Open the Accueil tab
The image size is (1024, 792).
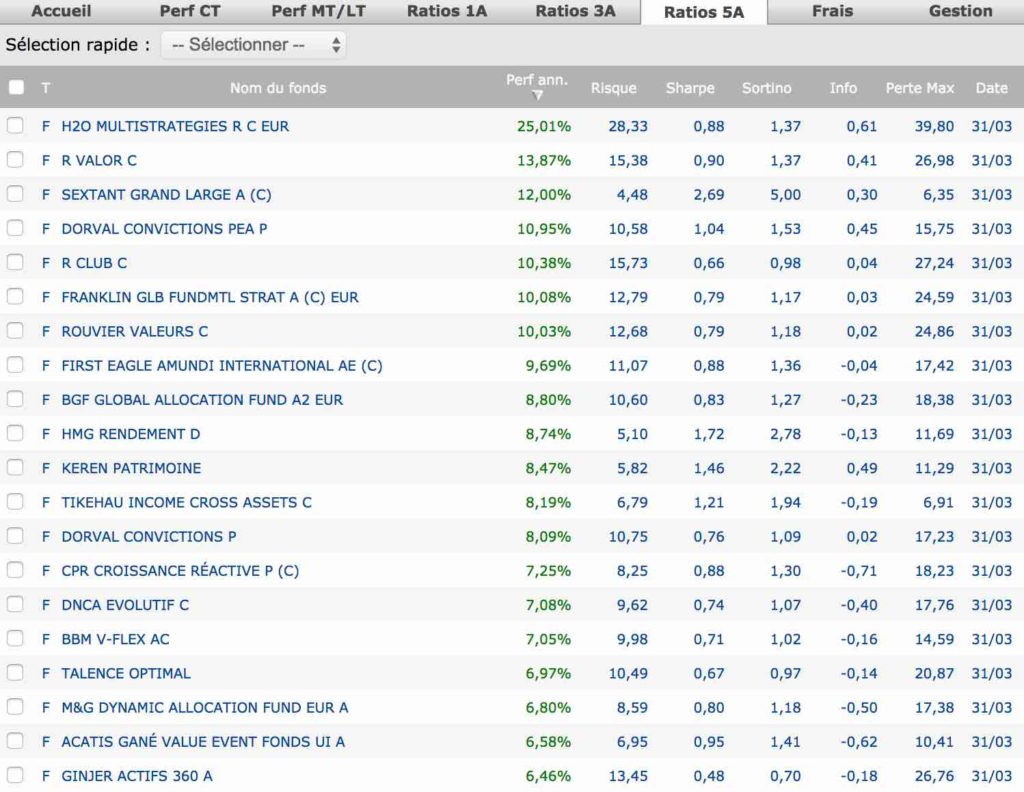click(61, 11)
